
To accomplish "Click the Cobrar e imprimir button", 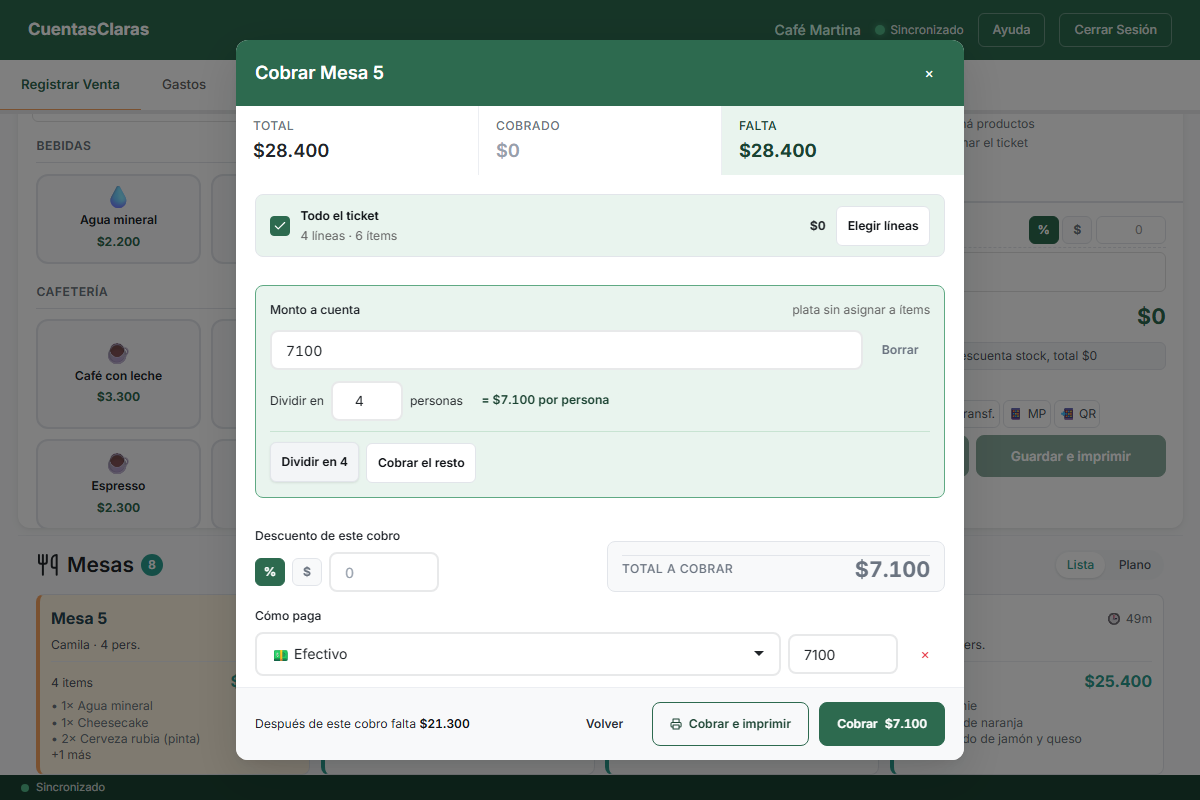I will point(730,724).
